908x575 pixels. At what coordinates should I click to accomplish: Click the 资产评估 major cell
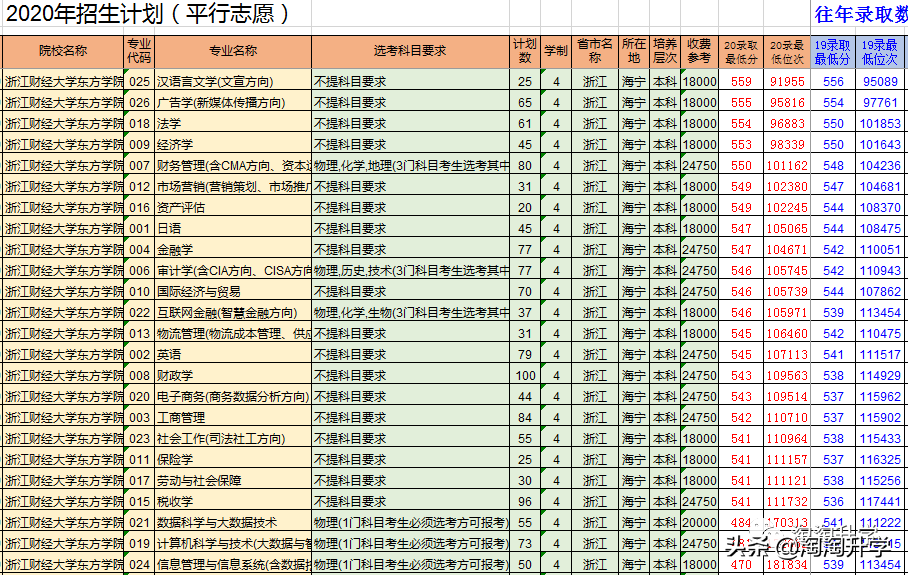click(233, 207)
